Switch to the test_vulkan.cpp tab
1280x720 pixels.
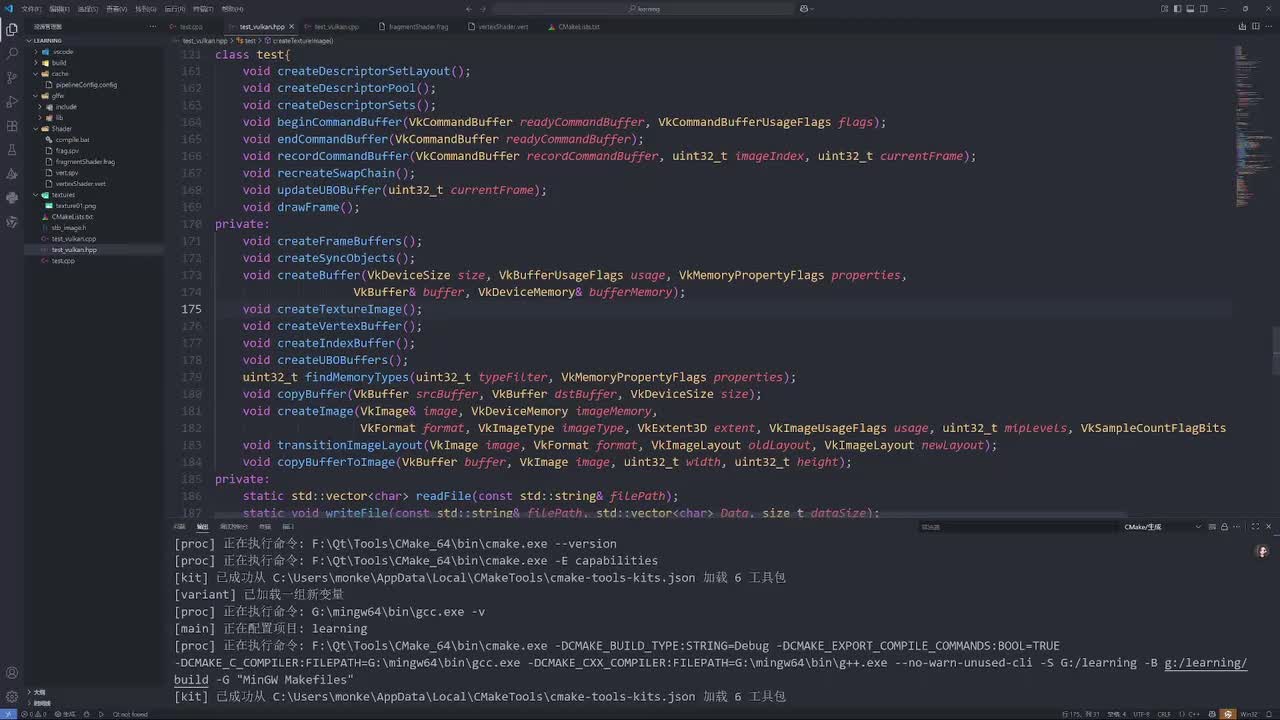[336, 27]
